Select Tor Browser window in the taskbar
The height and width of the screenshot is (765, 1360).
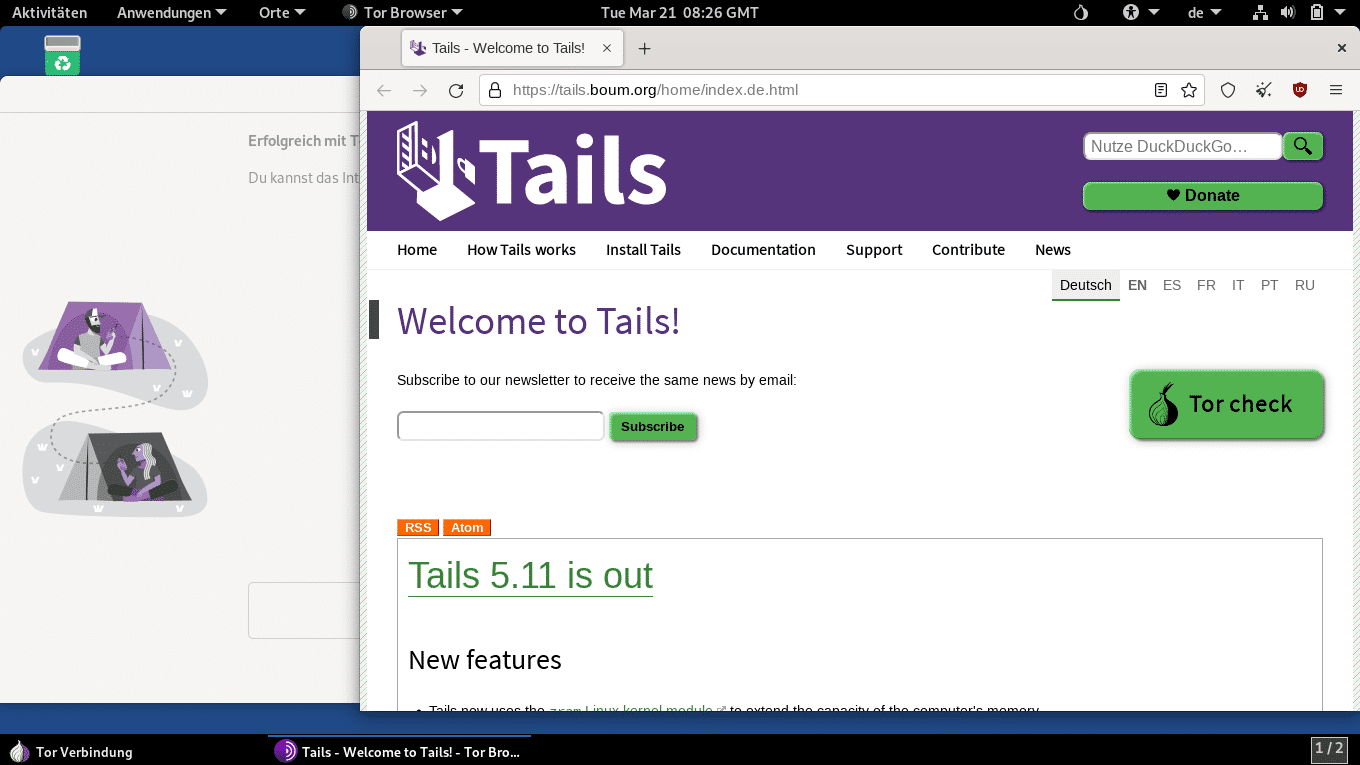point(400,752)
